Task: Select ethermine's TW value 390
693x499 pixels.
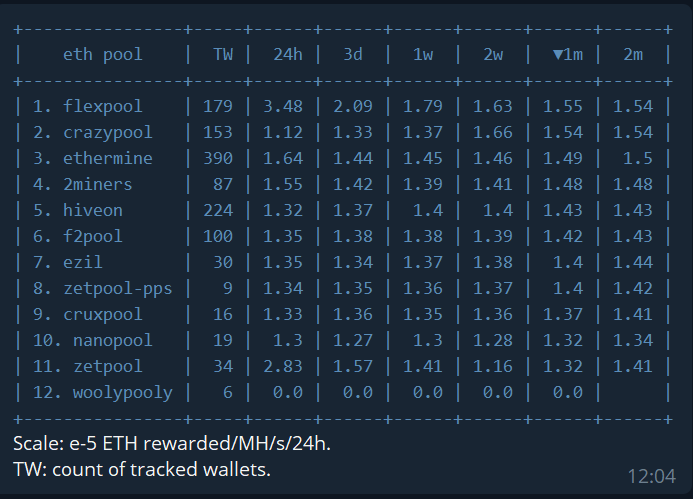Action: click(218, 158)
